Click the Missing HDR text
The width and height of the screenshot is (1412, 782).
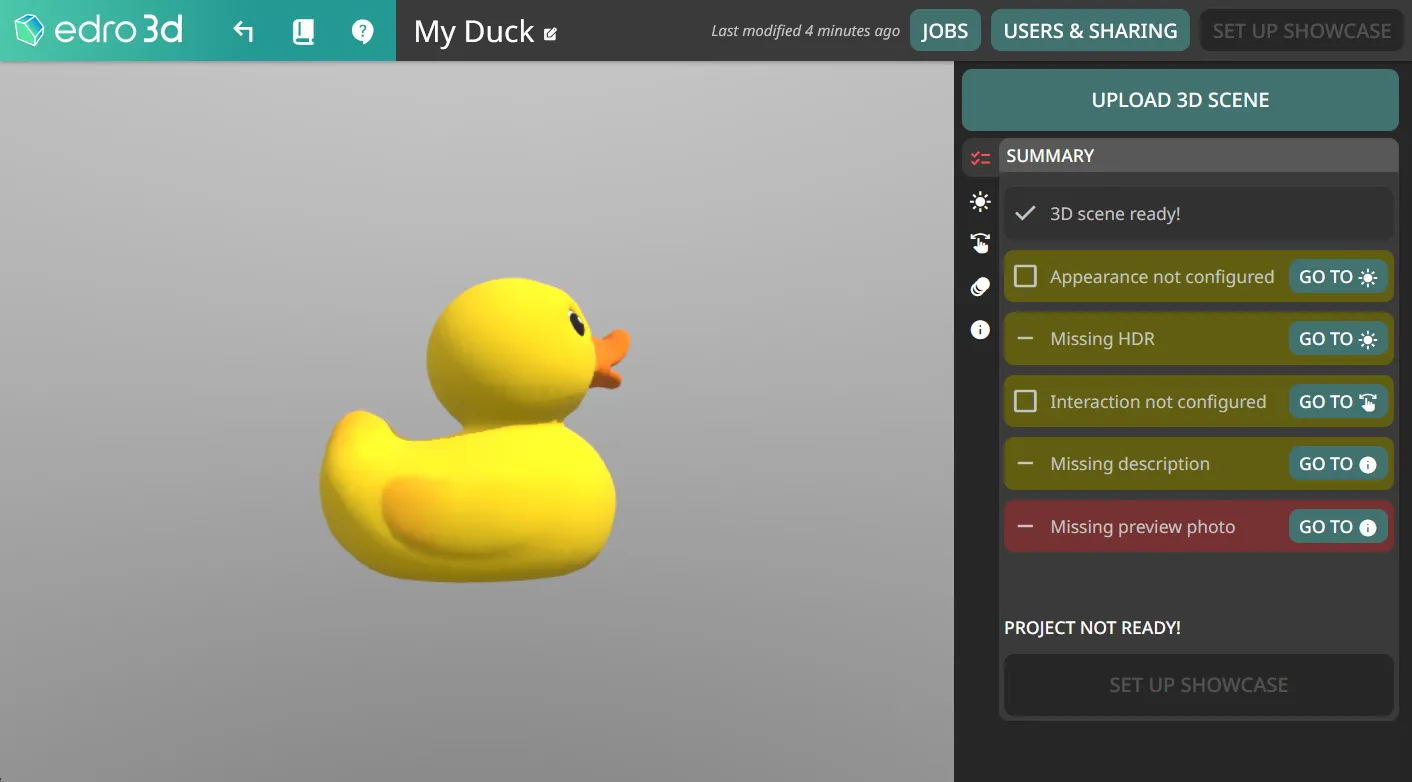coord(1102,339)
